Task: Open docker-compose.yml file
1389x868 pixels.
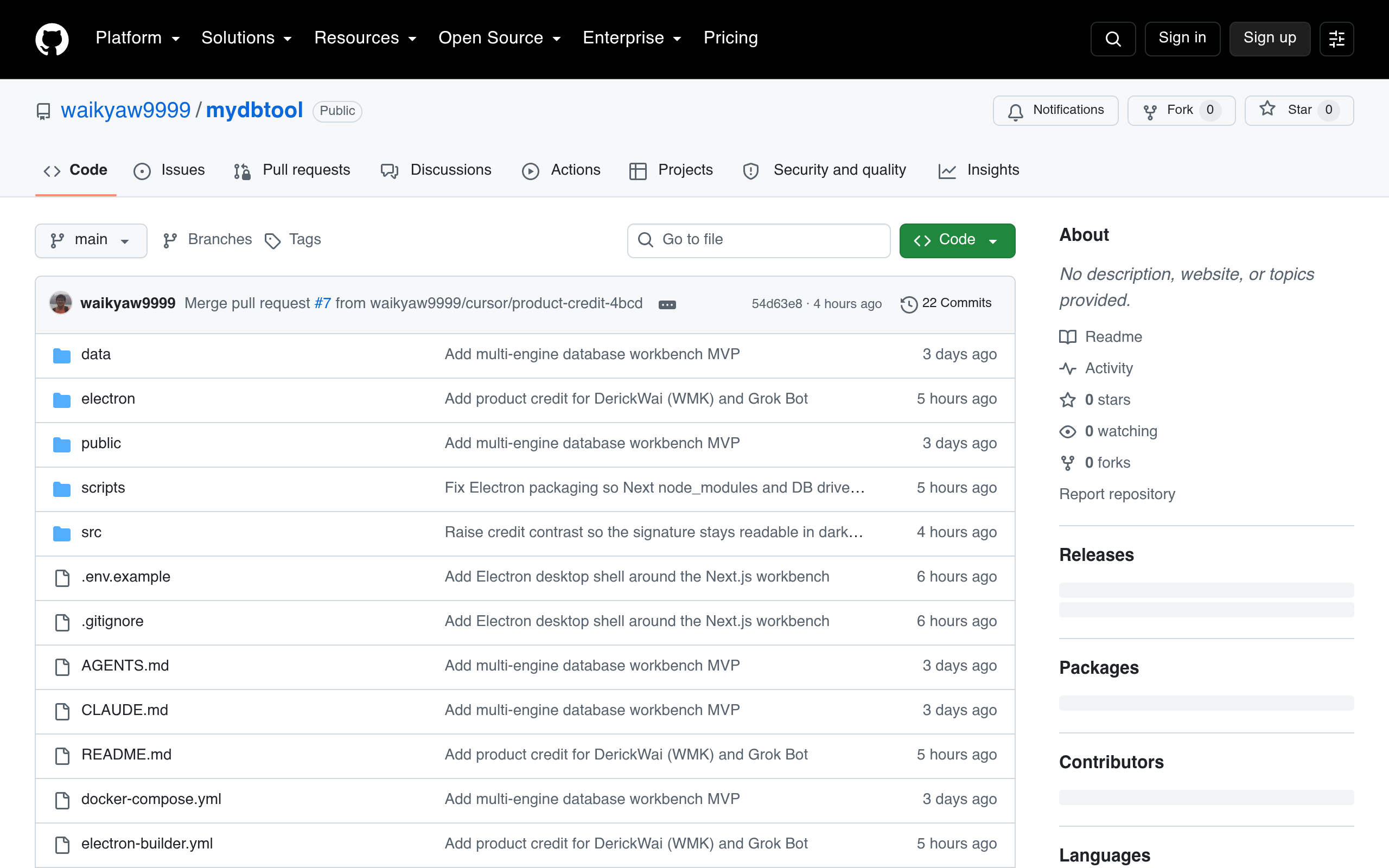Action: [151, 799]
